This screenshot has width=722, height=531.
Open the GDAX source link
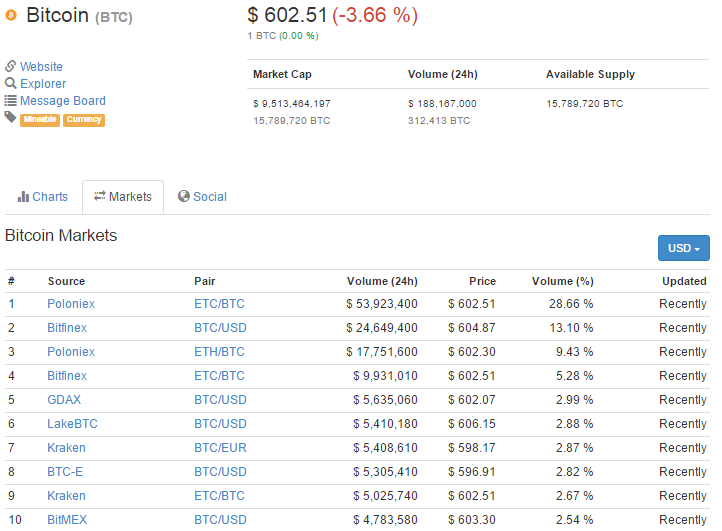pos(64,400)
